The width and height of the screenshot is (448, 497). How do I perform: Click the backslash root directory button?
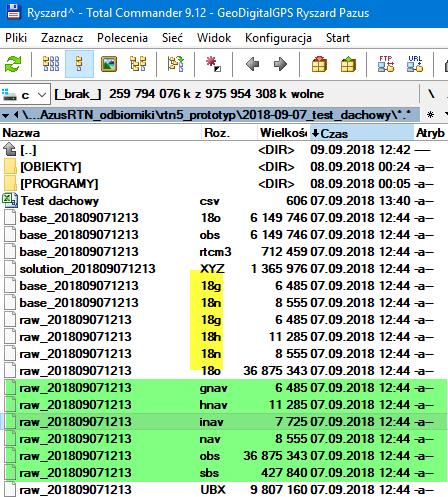pos(431,94)
